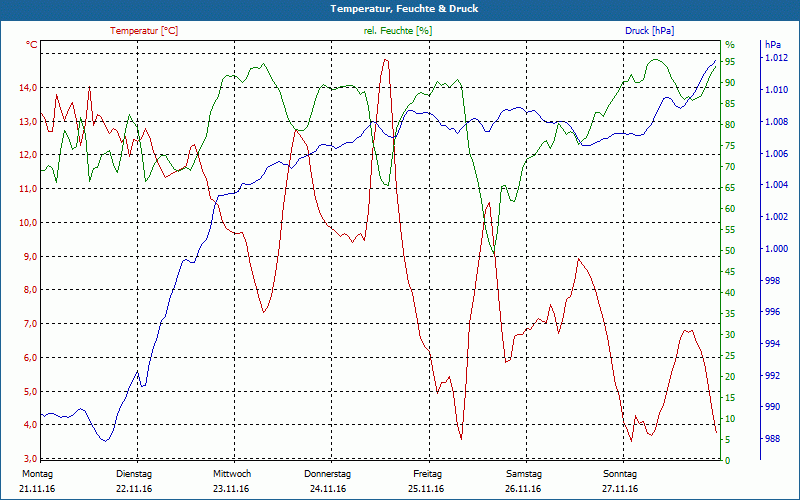Click the 'Freitag' day label
This screenshot has height=500, width=800.
point(428,474)
